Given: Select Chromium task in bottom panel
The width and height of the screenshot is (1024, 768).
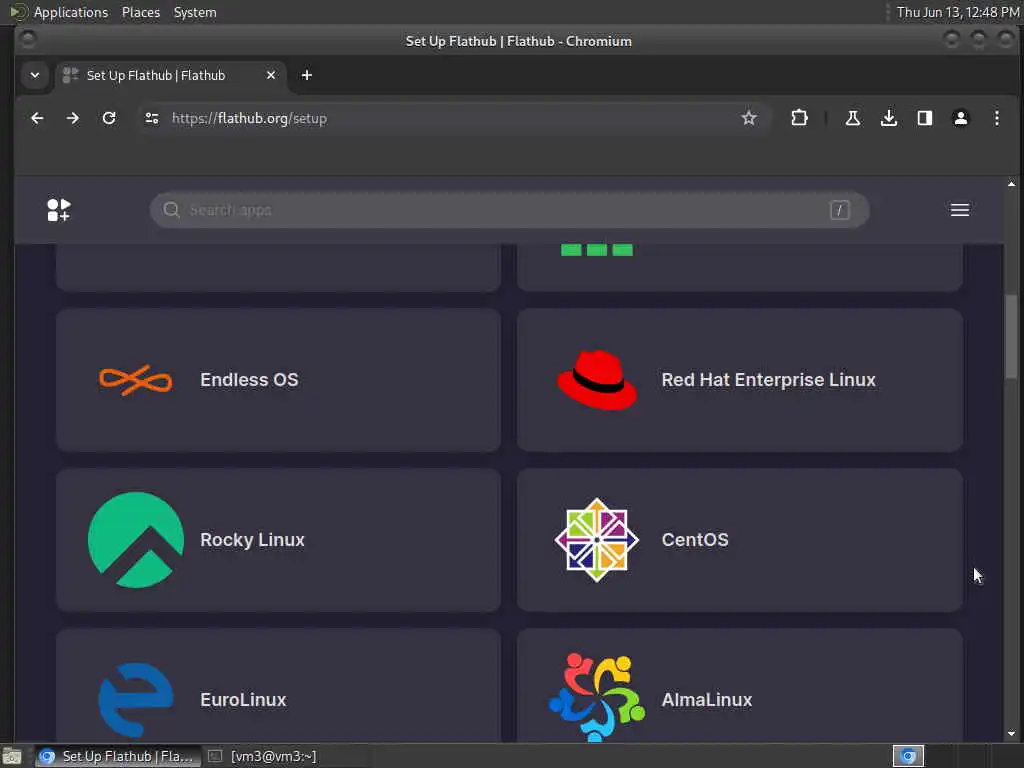Looking at the screenshot, I should coord(118,756).
